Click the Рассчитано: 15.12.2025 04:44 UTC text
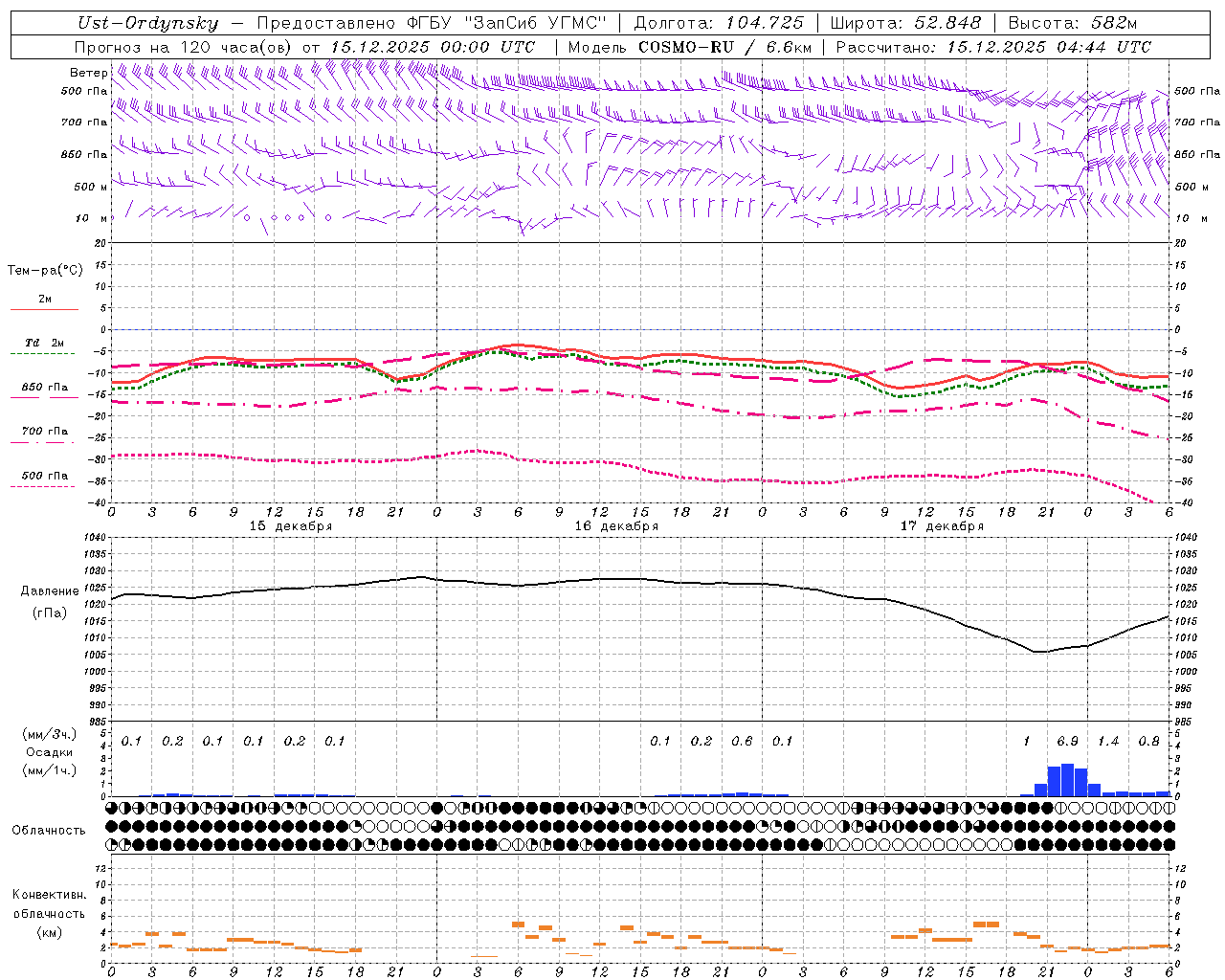 tap(993, 47)
